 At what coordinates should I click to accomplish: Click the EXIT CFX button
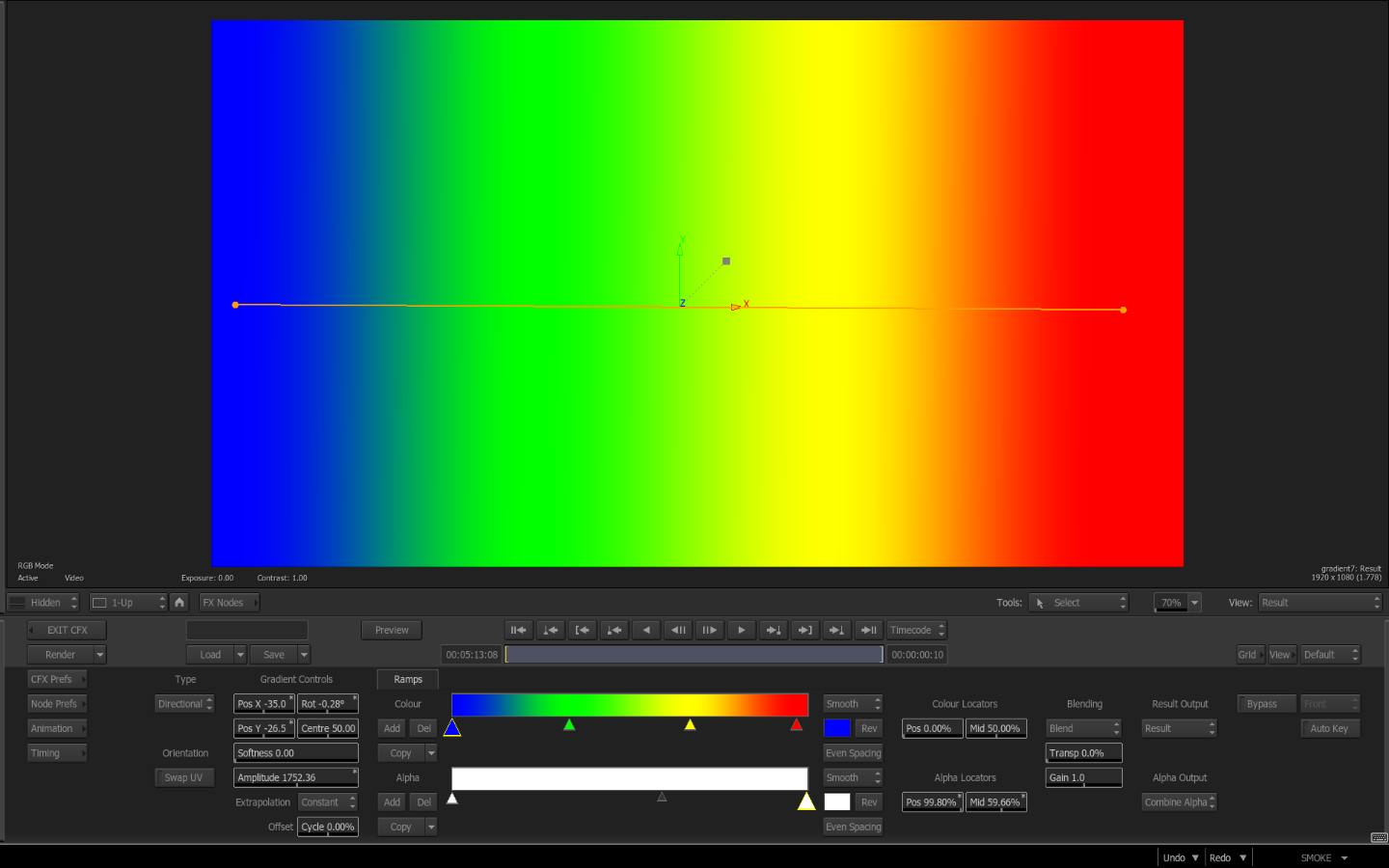(x=67, y=631)
